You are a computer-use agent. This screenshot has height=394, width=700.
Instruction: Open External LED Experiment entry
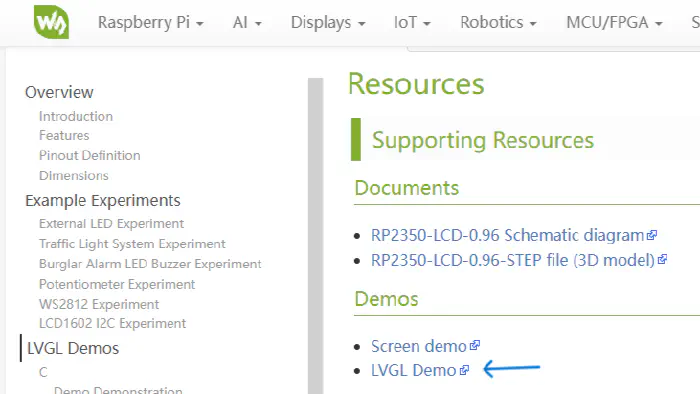click(111, 224)
